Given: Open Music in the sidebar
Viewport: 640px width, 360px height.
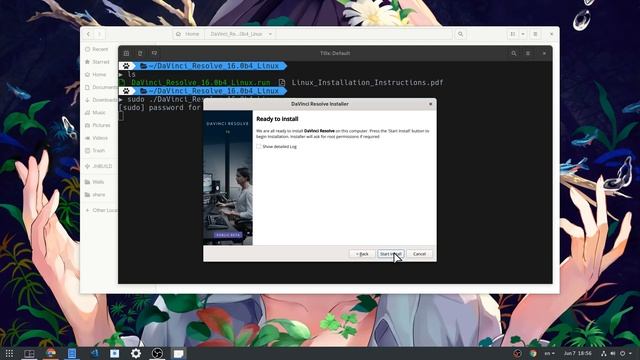Looking at the screenshot, I should pos(95,112).
